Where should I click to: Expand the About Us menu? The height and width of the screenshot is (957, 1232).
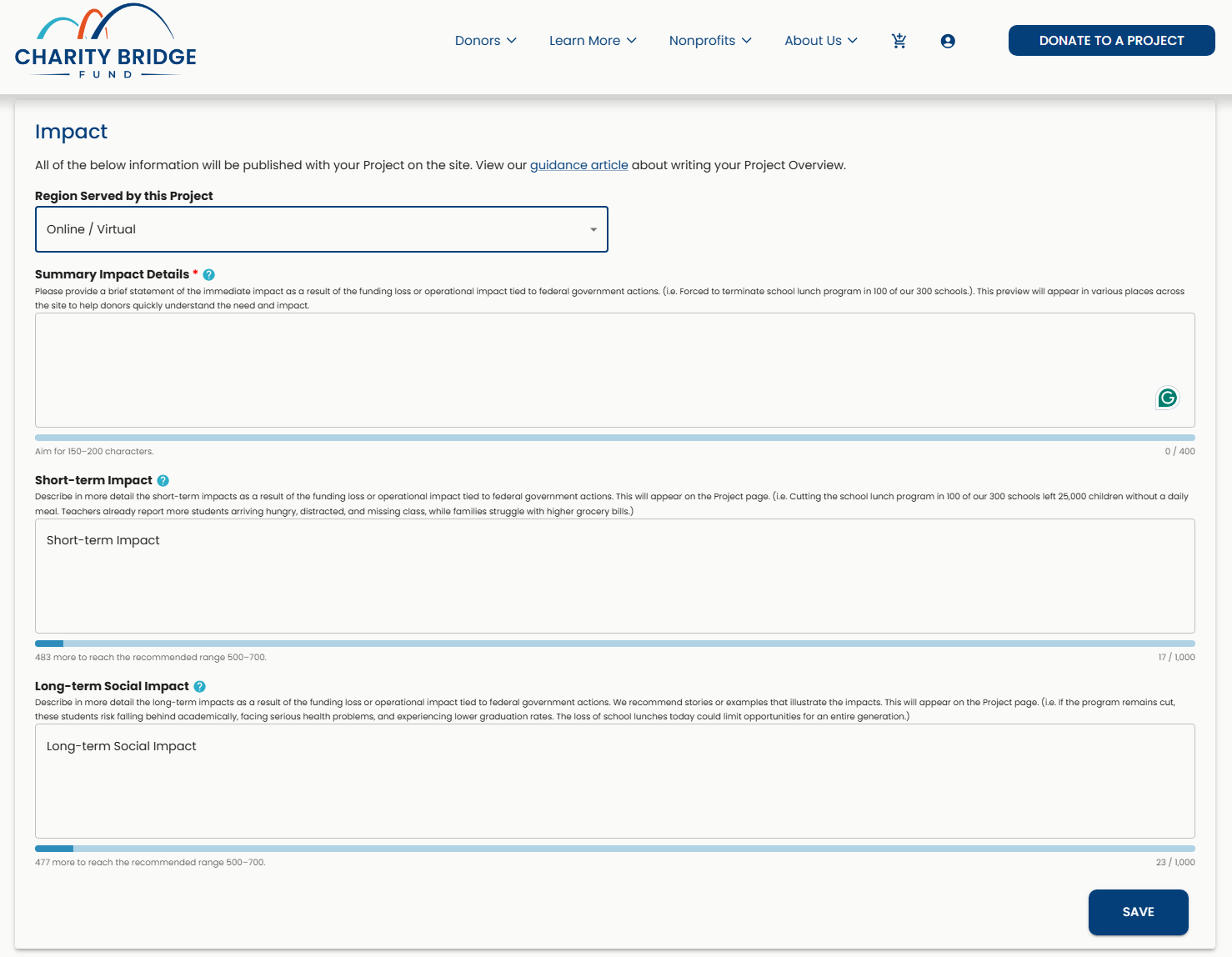[821, 41]
